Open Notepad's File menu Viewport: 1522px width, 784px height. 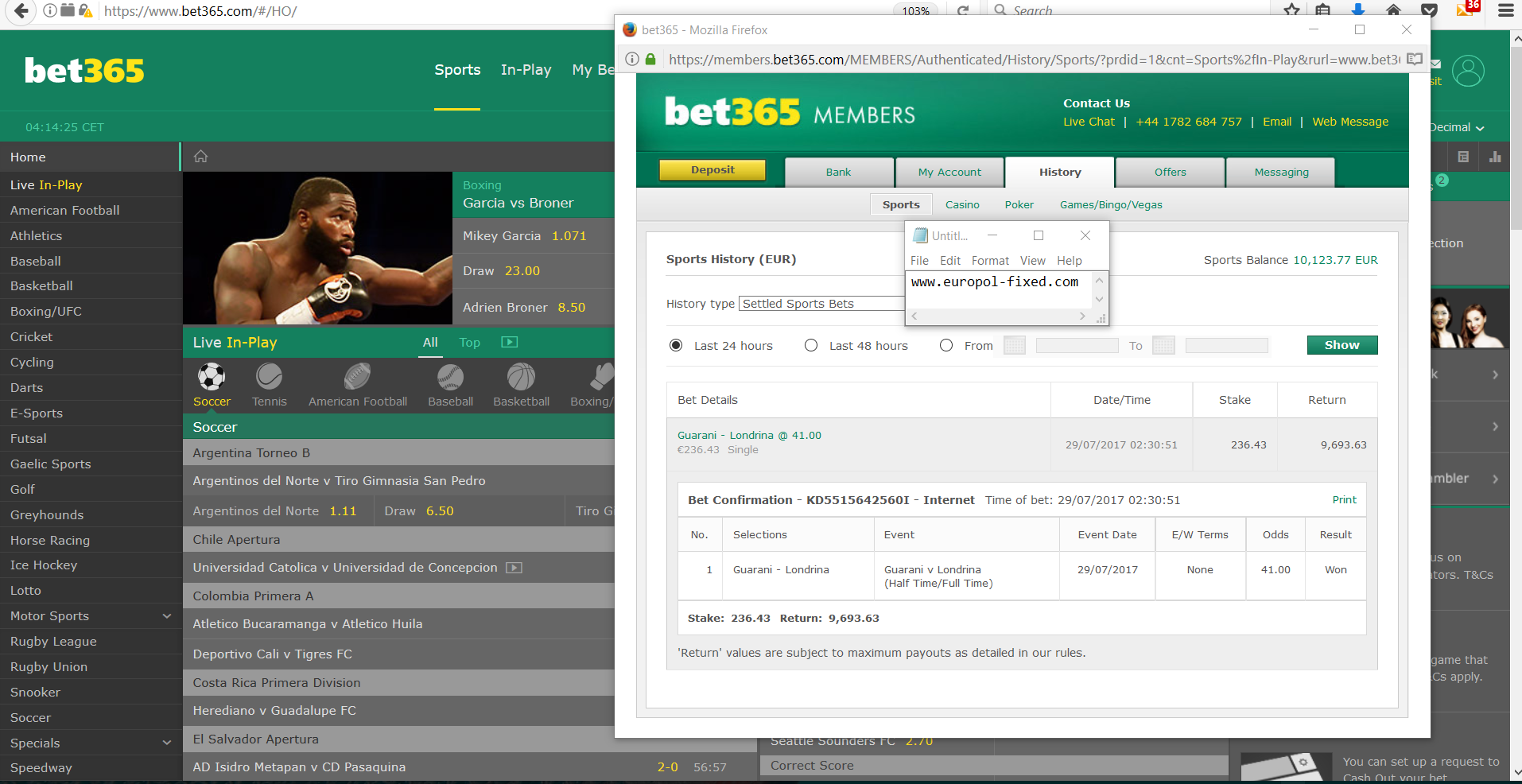(919, 261)
